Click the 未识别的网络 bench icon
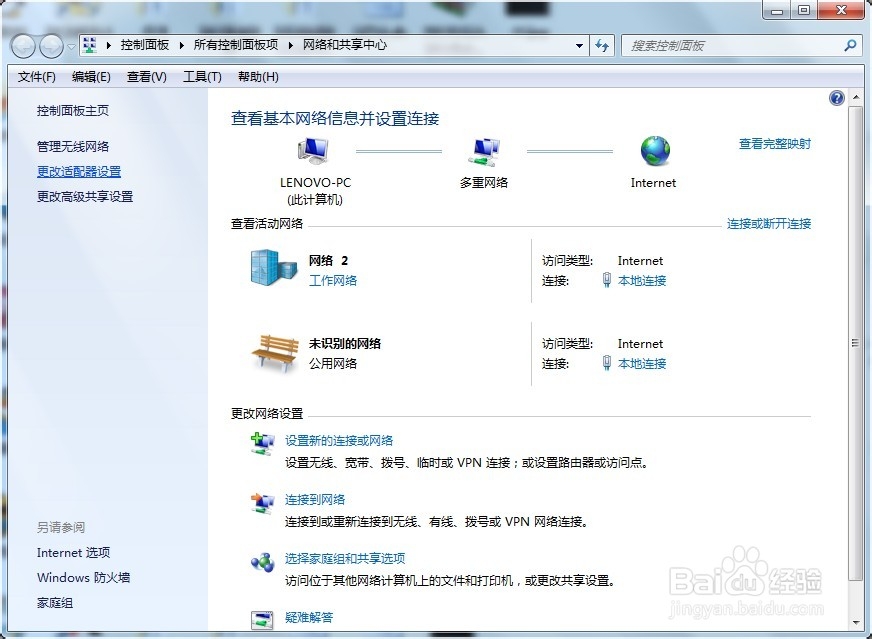Viewport: 872px width, 639px height. pyautogui.click(x=272, y=352)
